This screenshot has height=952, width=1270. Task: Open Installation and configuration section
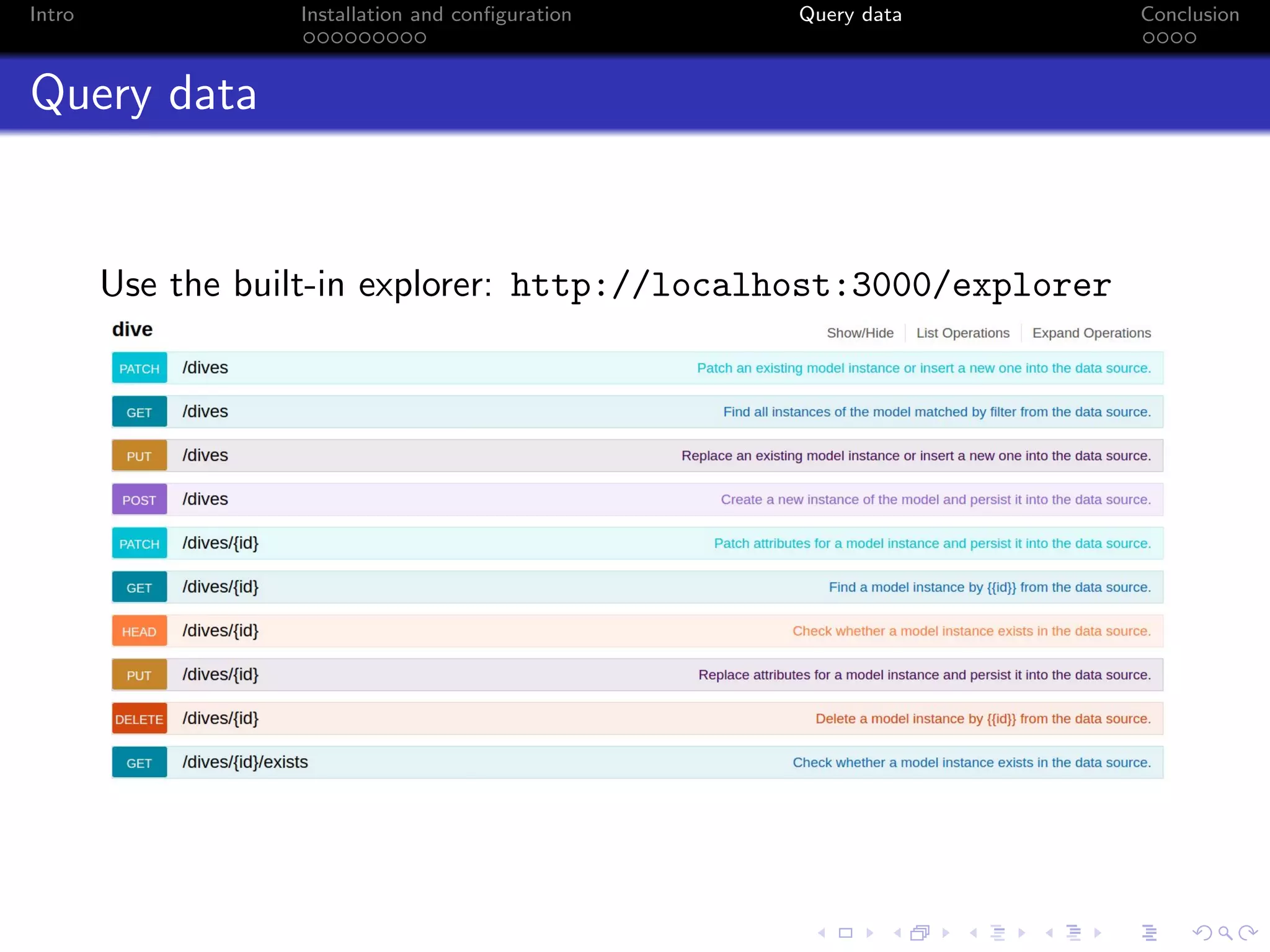pos(436,14)
